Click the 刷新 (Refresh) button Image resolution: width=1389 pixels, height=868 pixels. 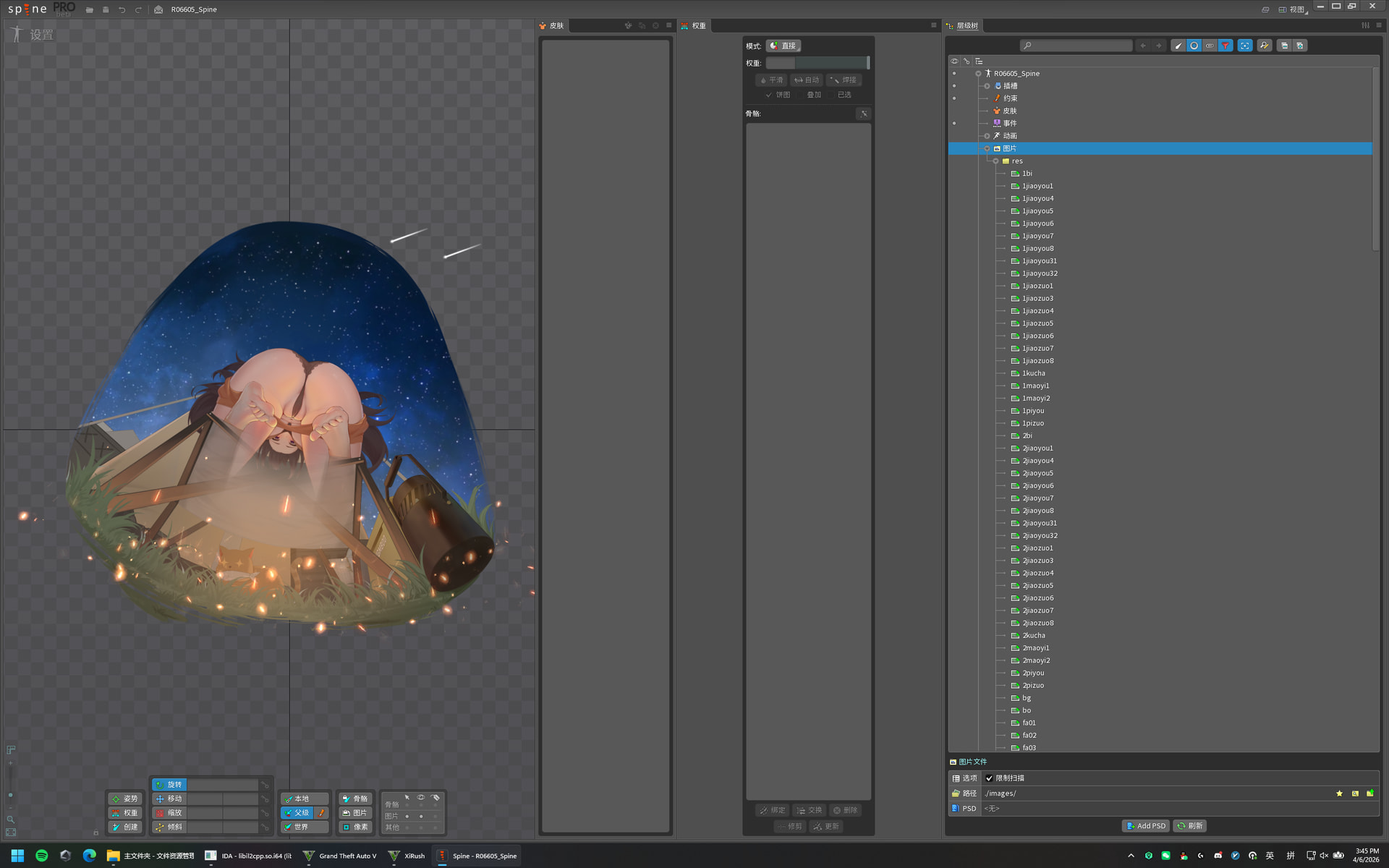point(1190,826)
